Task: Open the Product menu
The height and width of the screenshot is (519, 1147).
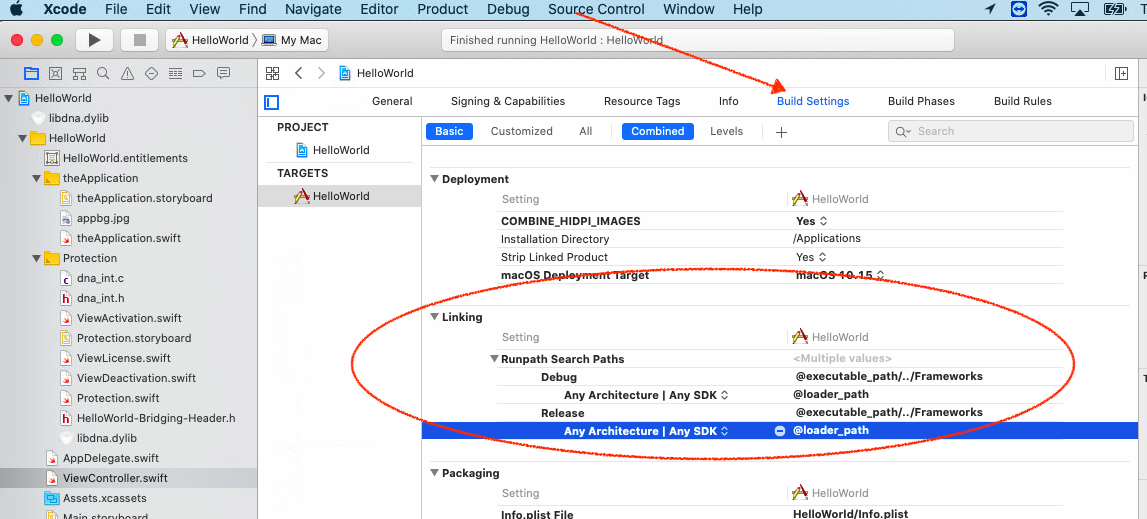Action: (x=443, y=10)
